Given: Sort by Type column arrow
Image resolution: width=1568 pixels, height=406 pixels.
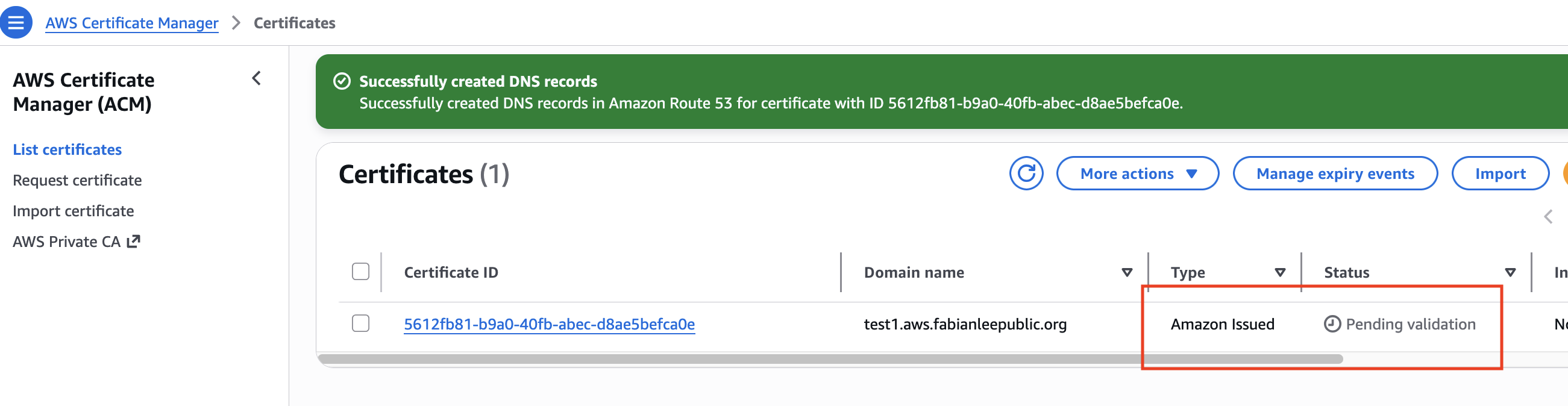Looking at the screenshot, I should (1279, 272).
